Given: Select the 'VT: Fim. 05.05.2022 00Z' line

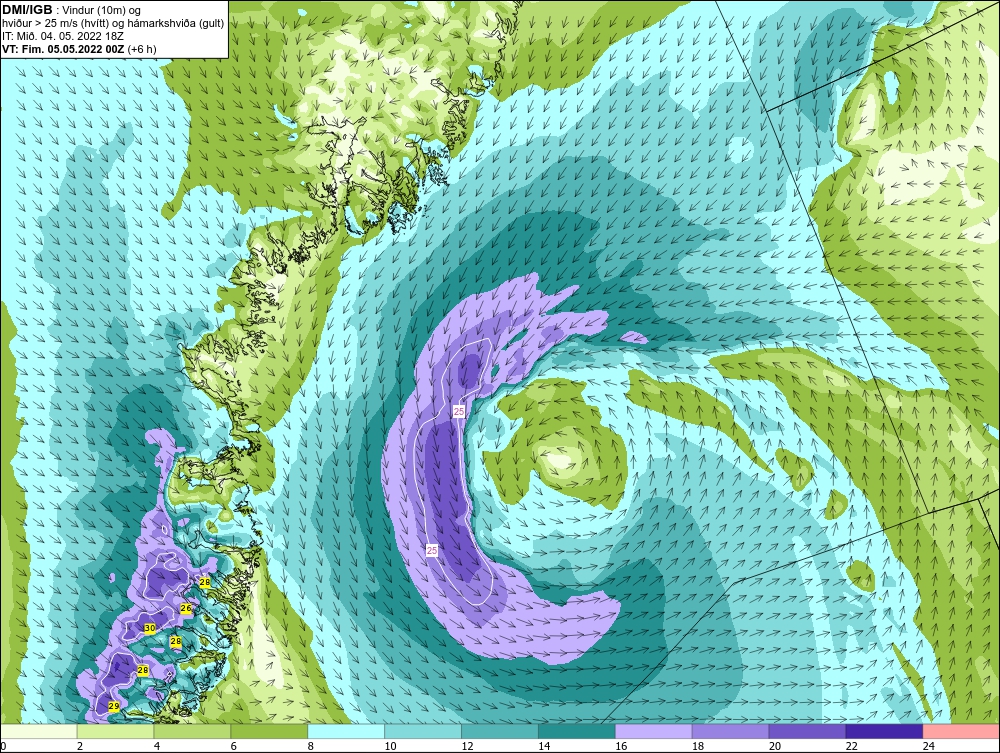Looking at the screenshot, I should point(63,49).
